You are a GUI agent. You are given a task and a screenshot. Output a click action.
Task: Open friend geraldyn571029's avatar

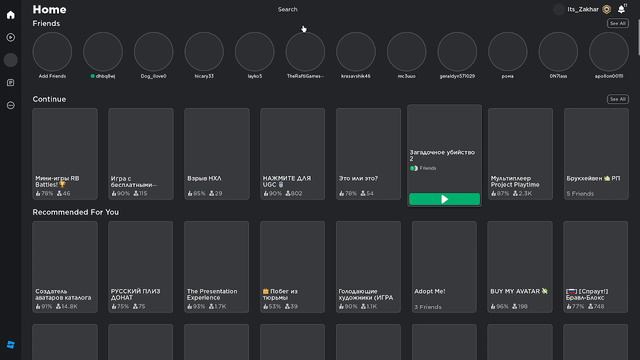click(x=457, y=52)
